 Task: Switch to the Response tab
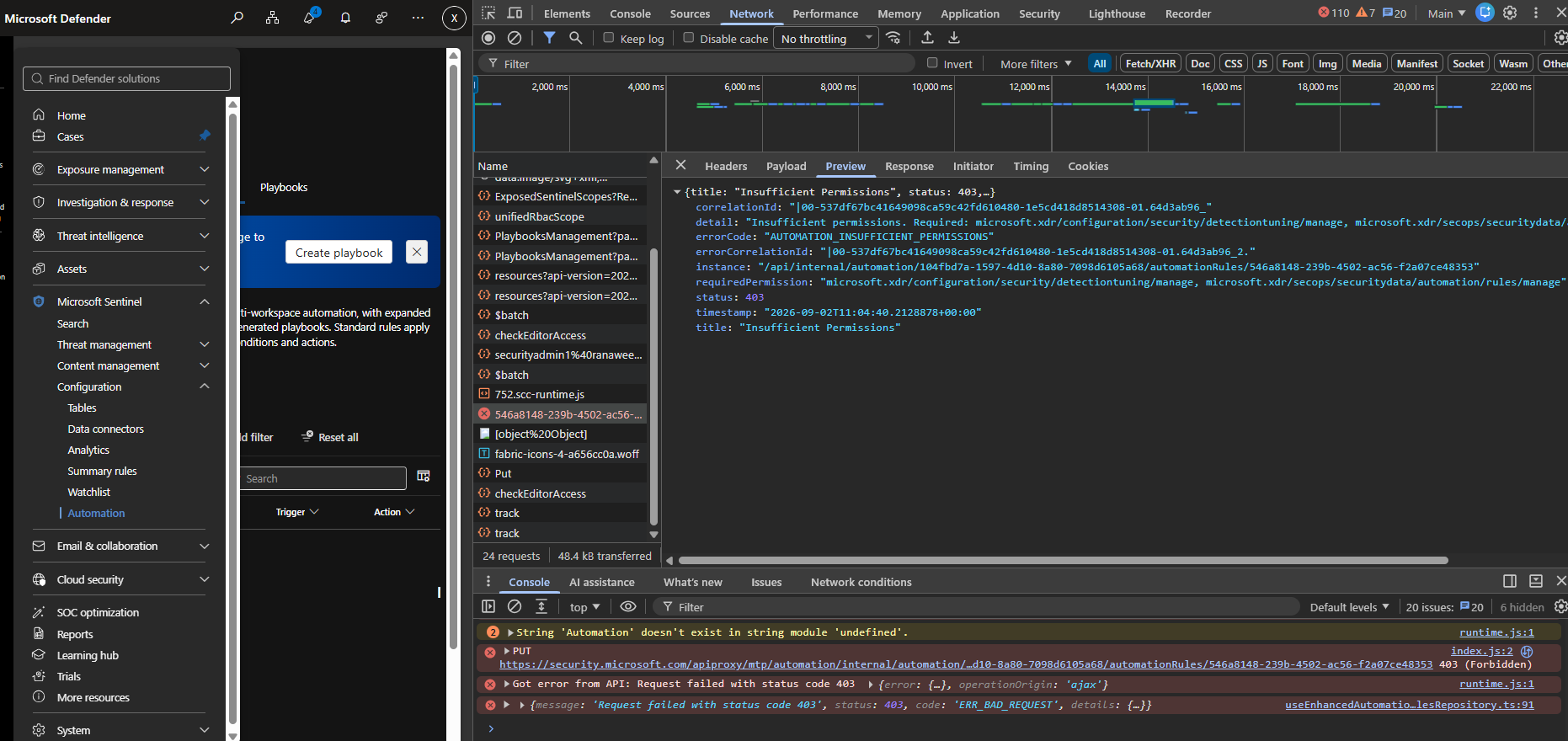click(x=909, y=166)
